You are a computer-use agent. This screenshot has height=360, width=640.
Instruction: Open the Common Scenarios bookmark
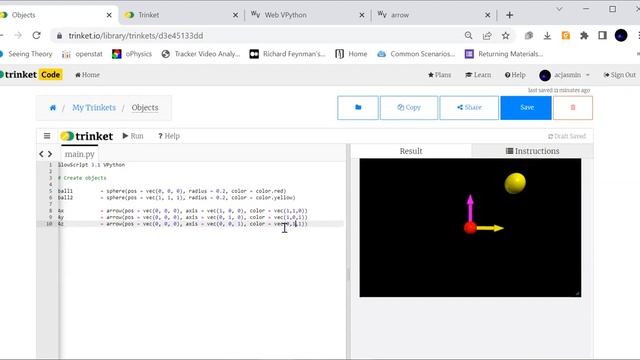[x=416, y=54]
